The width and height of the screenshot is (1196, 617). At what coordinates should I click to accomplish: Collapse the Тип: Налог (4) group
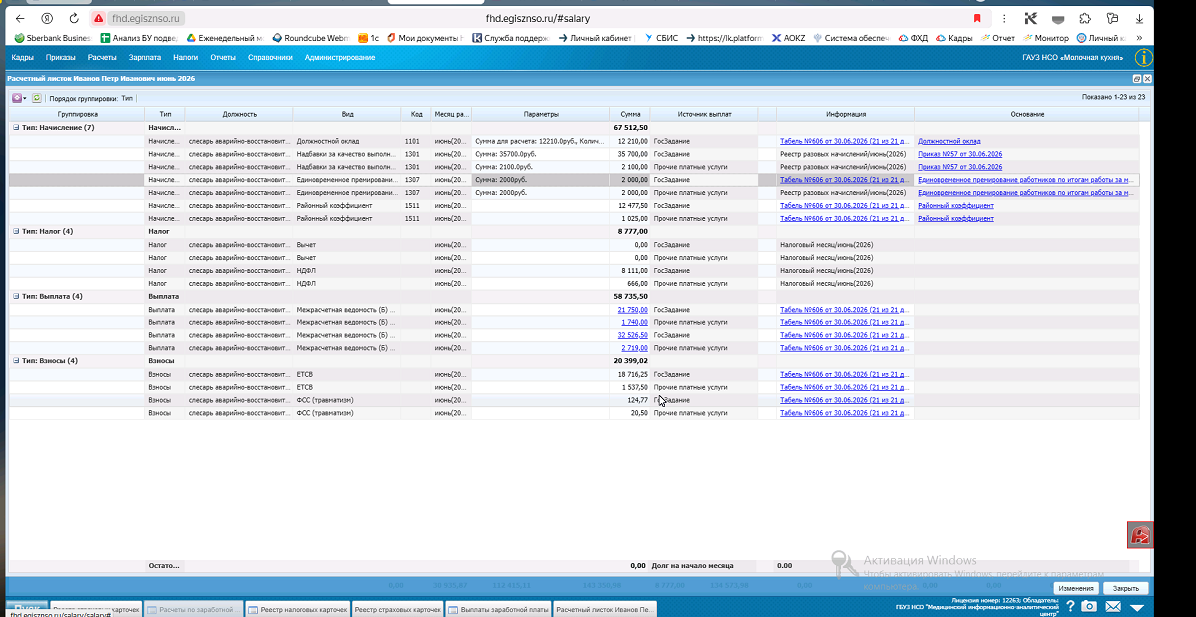(16, 231)
